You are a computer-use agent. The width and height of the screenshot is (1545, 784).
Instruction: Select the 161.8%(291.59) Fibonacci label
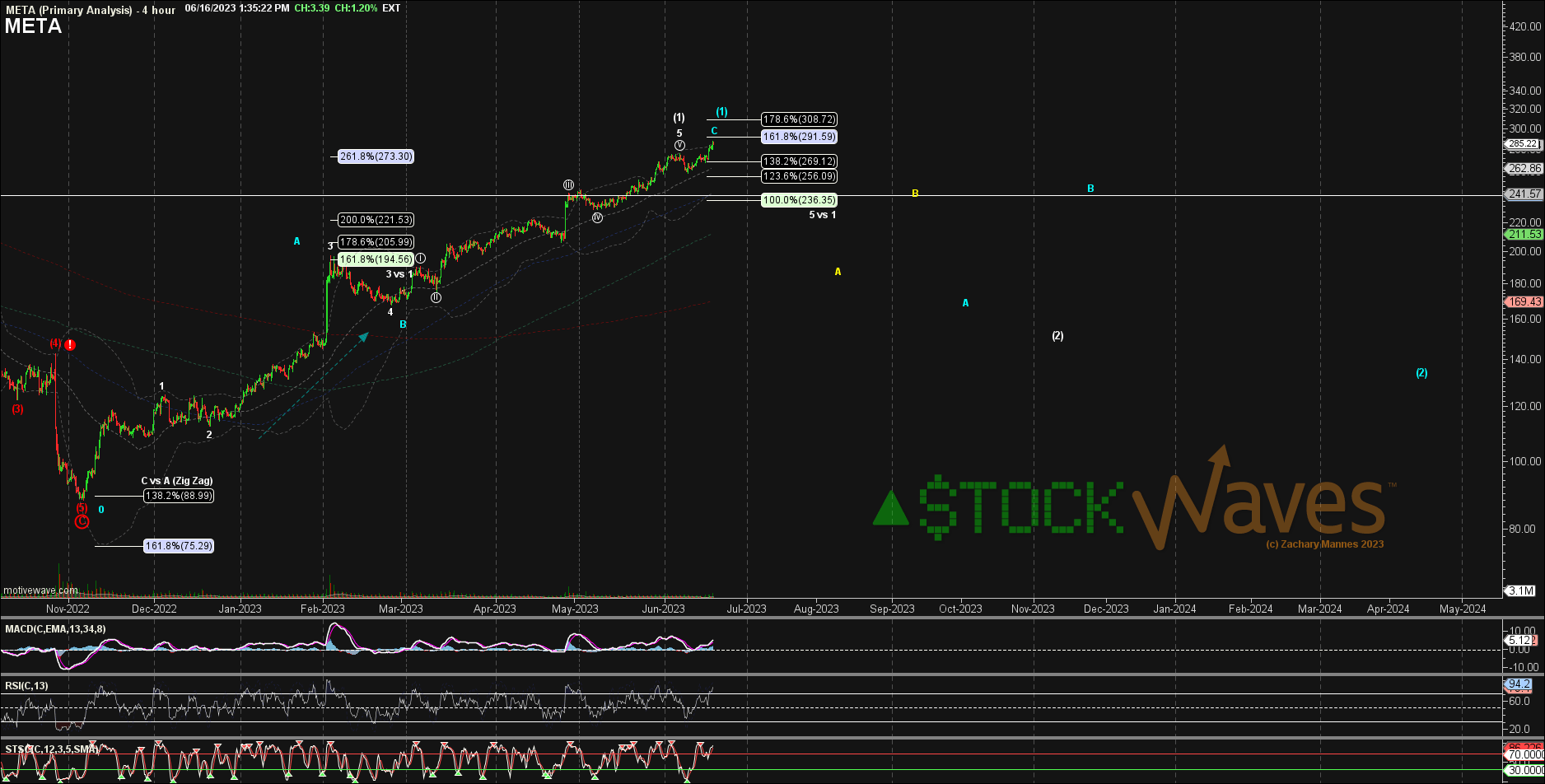click(799, 137)
